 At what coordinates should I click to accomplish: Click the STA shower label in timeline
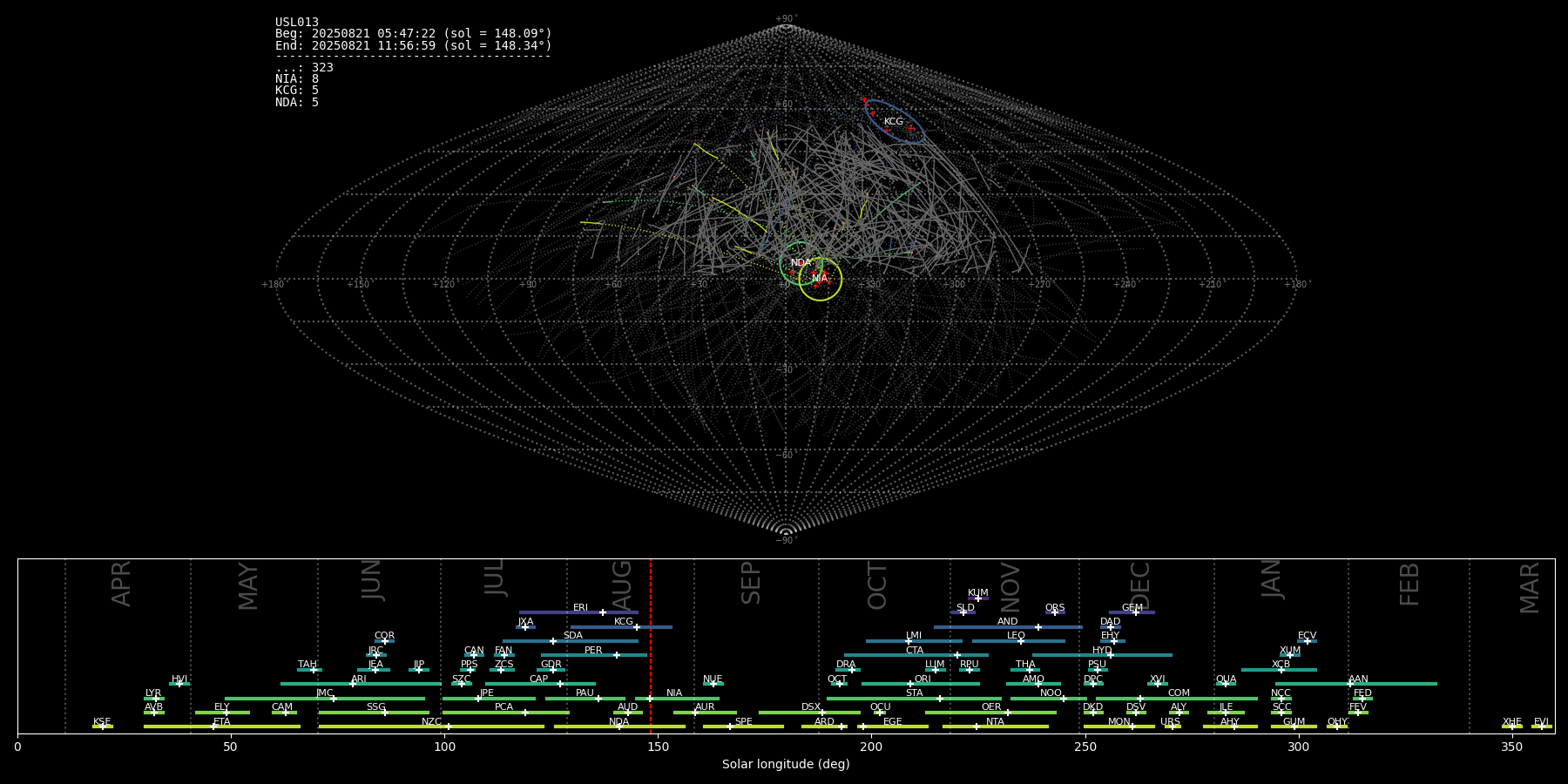(x=914, y=693)
